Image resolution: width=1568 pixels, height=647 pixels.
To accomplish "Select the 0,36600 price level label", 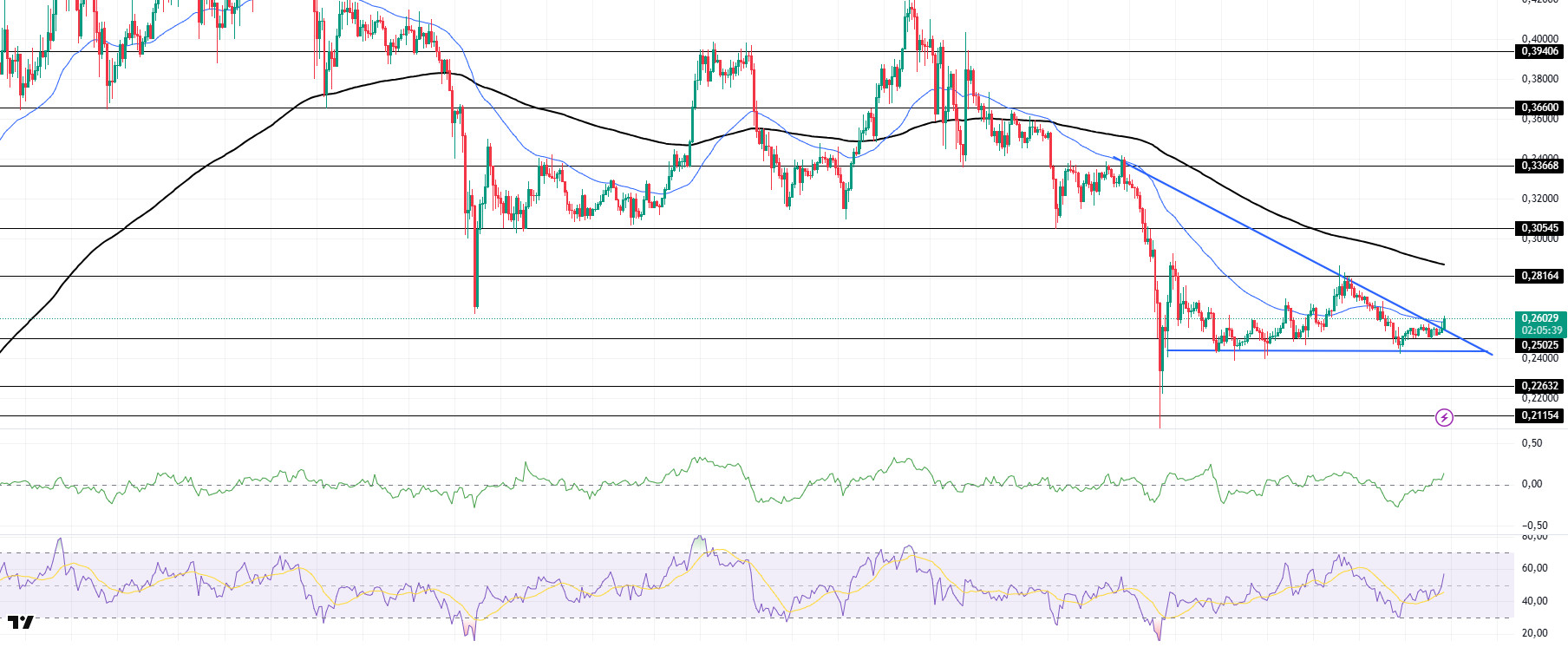I will (x=1539, y=108).
